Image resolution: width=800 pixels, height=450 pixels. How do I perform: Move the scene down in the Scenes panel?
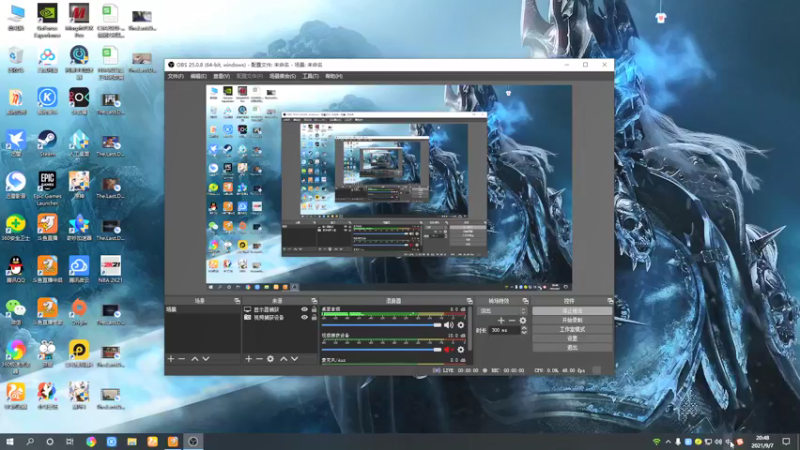tap(206, 359)
